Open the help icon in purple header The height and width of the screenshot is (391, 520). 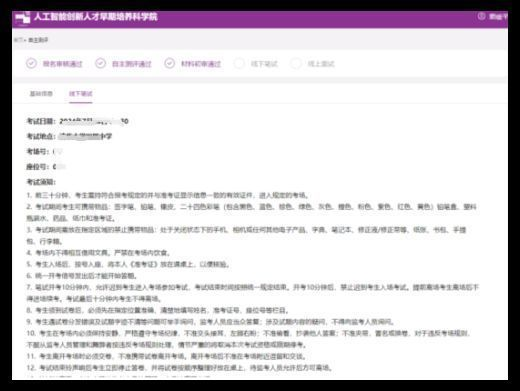tap(481, 16)
